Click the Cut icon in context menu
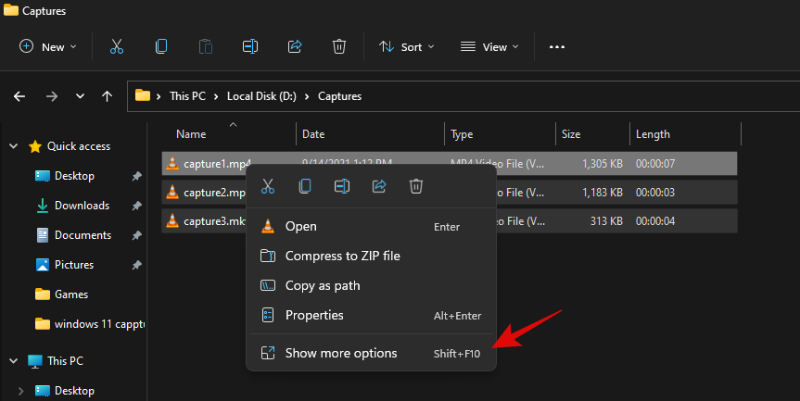Viewport: 800px width, 401px height. [268, 186]
